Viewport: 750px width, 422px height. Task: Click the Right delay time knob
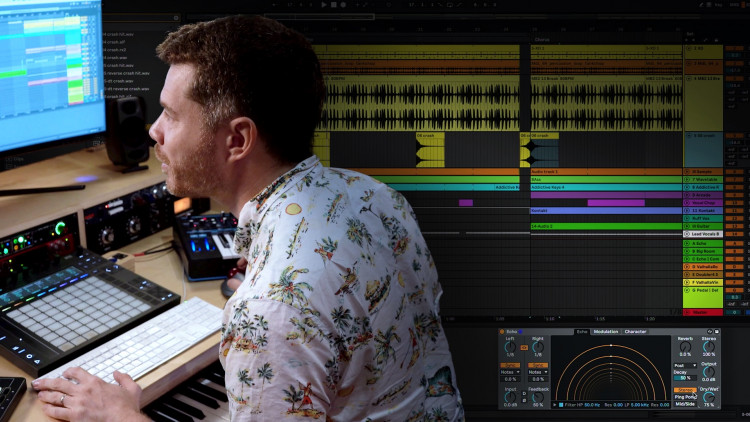coord(538,347)
